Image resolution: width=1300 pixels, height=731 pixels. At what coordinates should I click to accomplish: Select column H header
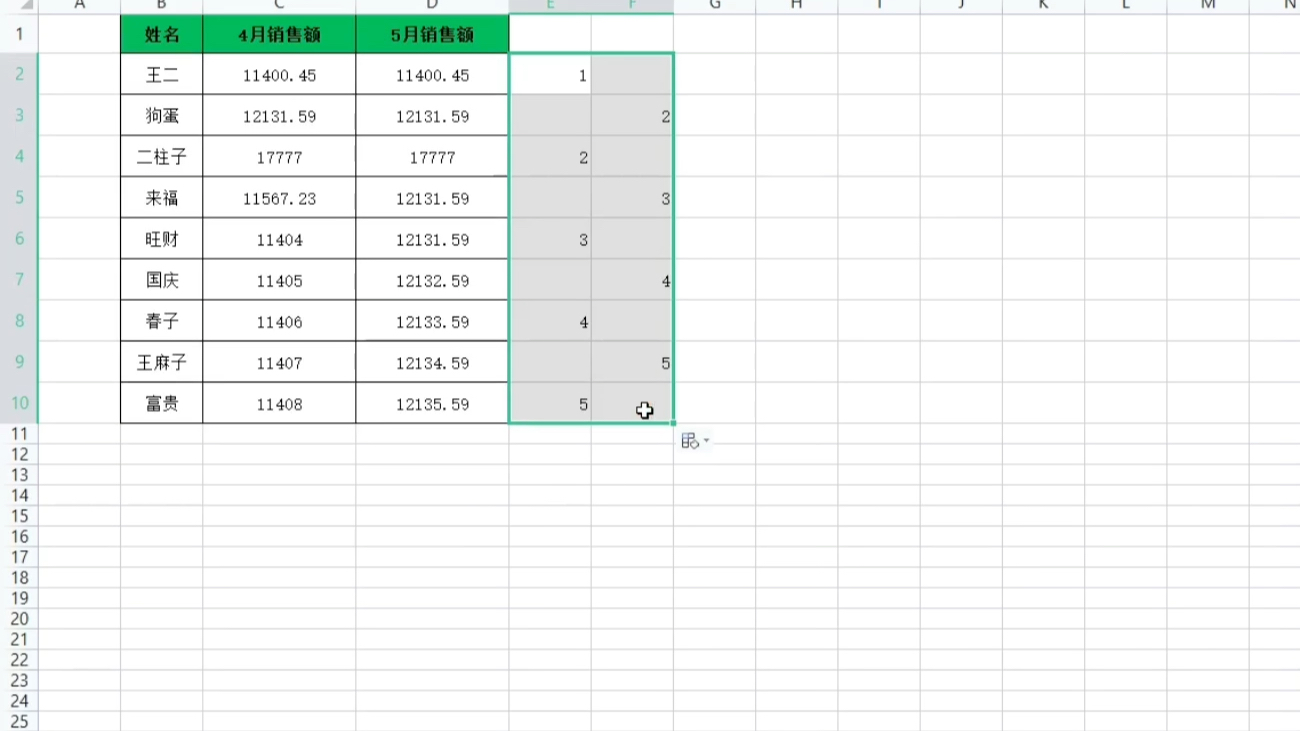[796, 6]
